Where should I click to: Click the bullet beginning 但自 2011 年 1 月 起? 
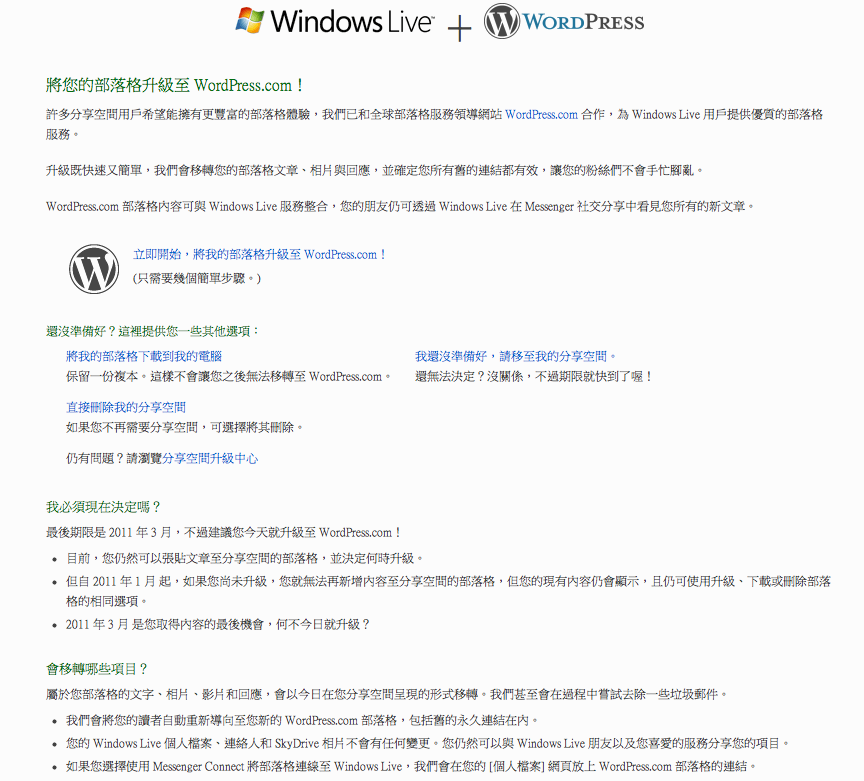(x=448, y=591)
